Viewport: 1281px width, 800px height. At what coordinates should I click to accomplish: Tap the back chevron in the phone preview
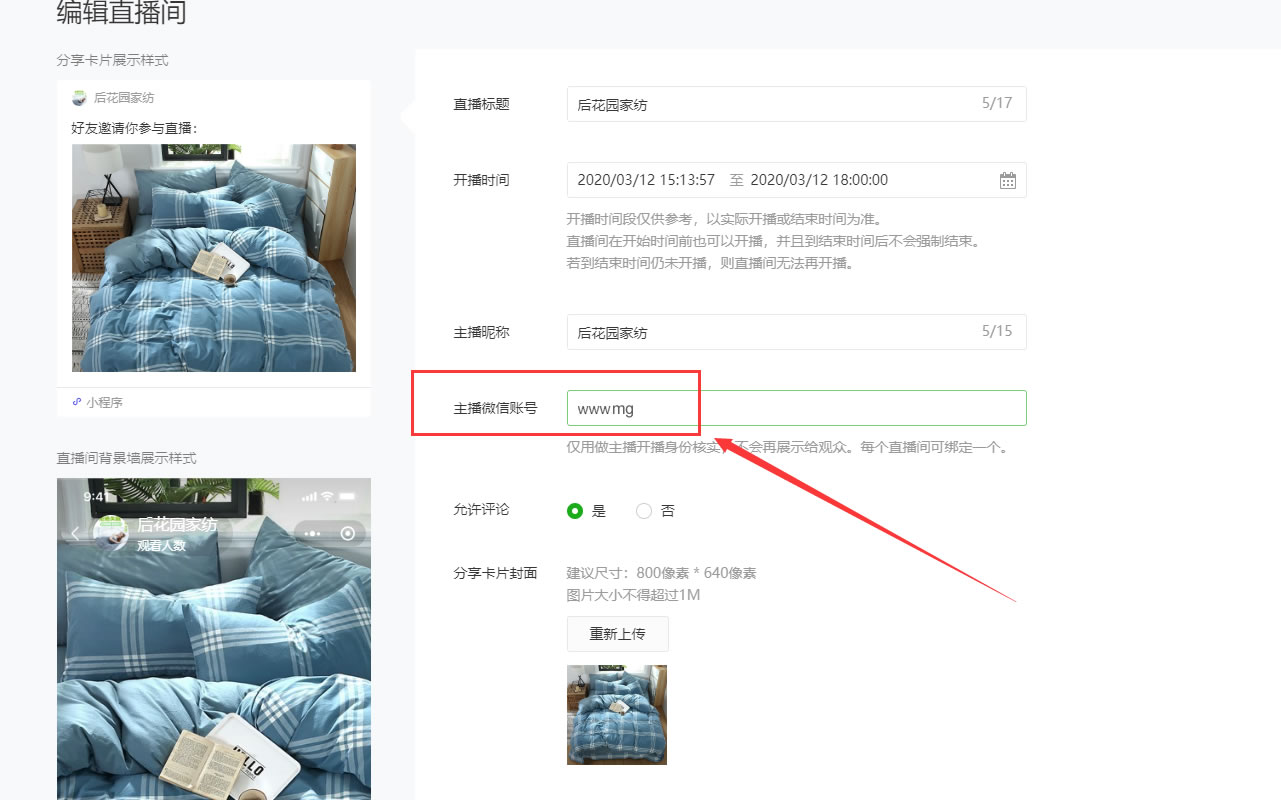[x=75, y=534]
